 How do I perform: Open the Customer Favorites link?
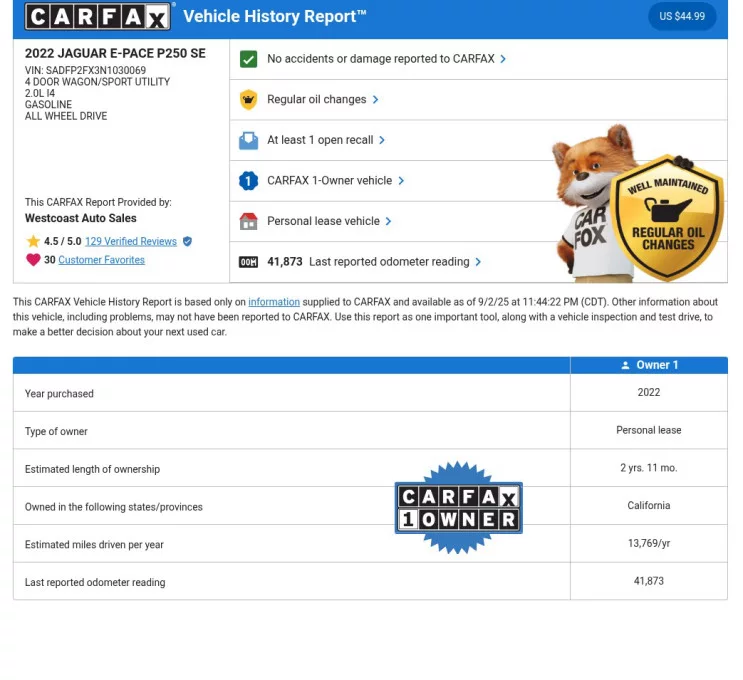click(x=101, y=260)
